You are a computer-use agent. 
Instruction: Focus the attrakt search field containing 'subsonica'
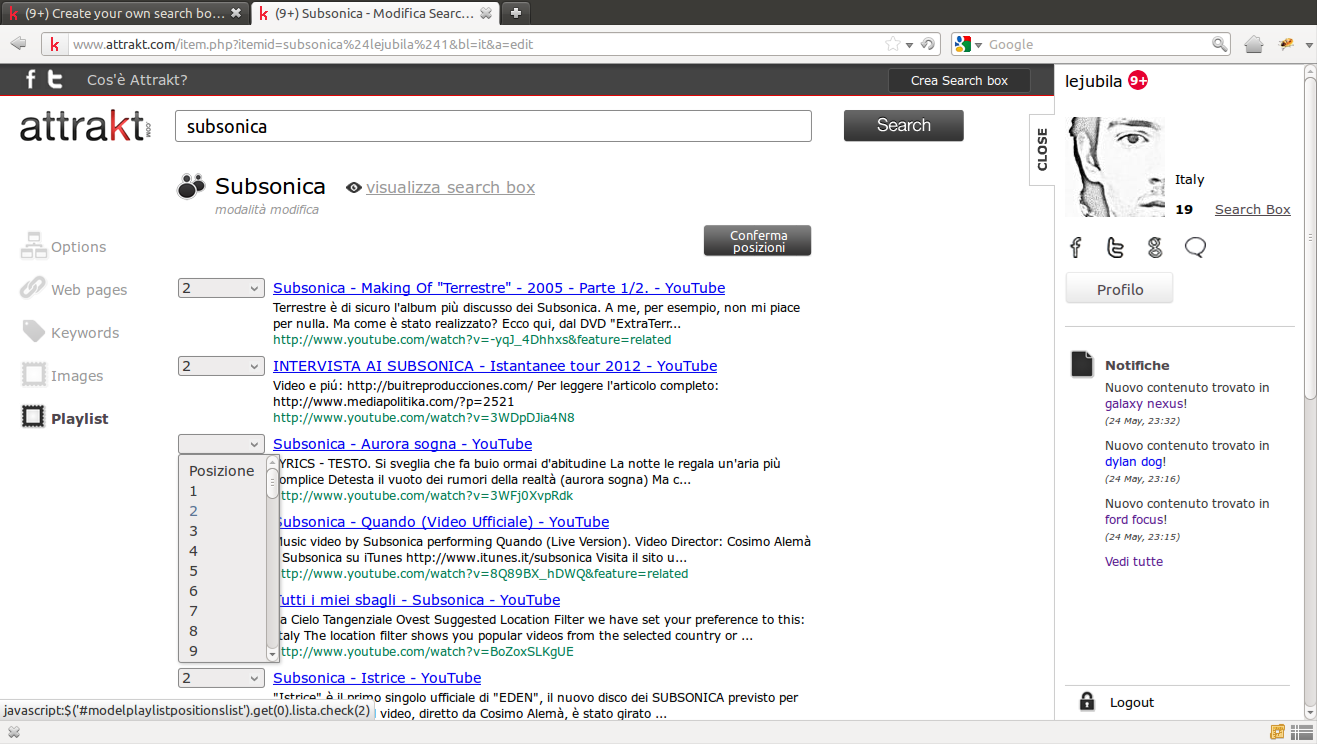click(x=493, y=126)
